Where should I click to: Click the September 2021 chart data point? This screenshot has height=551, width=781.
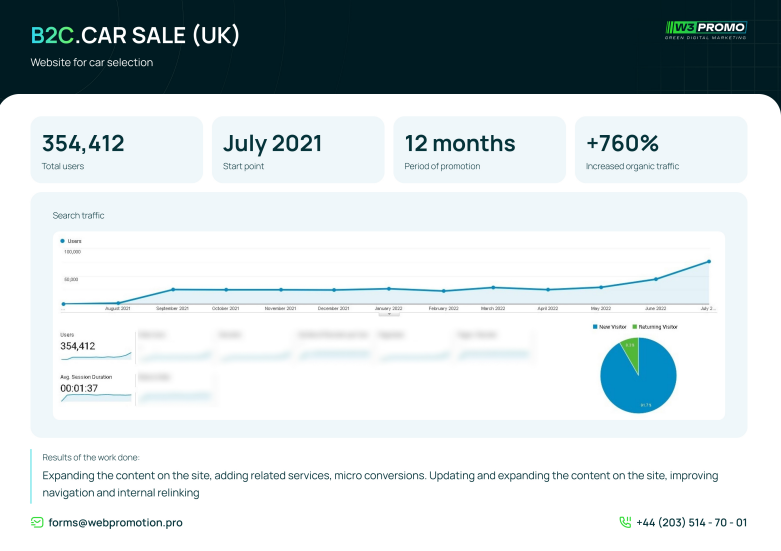click(x=173, y=289)
